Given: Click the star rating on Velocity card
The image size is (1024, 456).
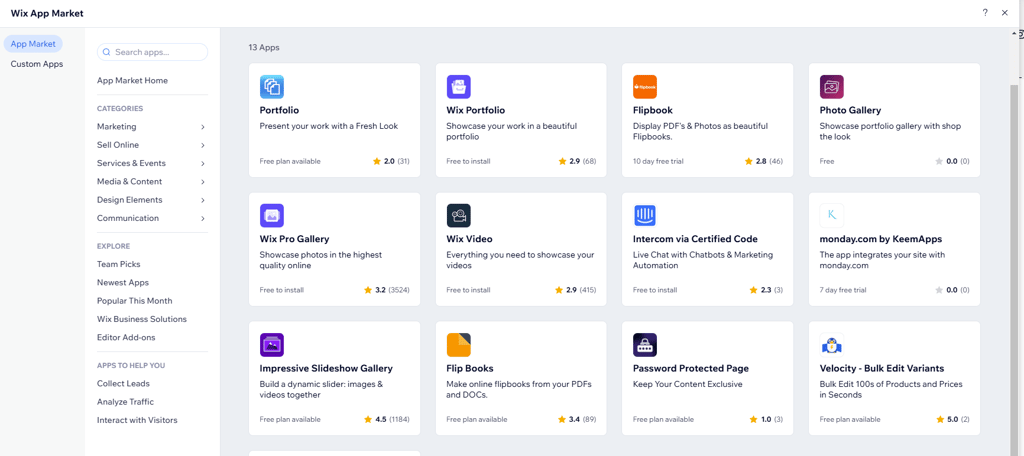Looking at the screenshot, I should [940, 419].
